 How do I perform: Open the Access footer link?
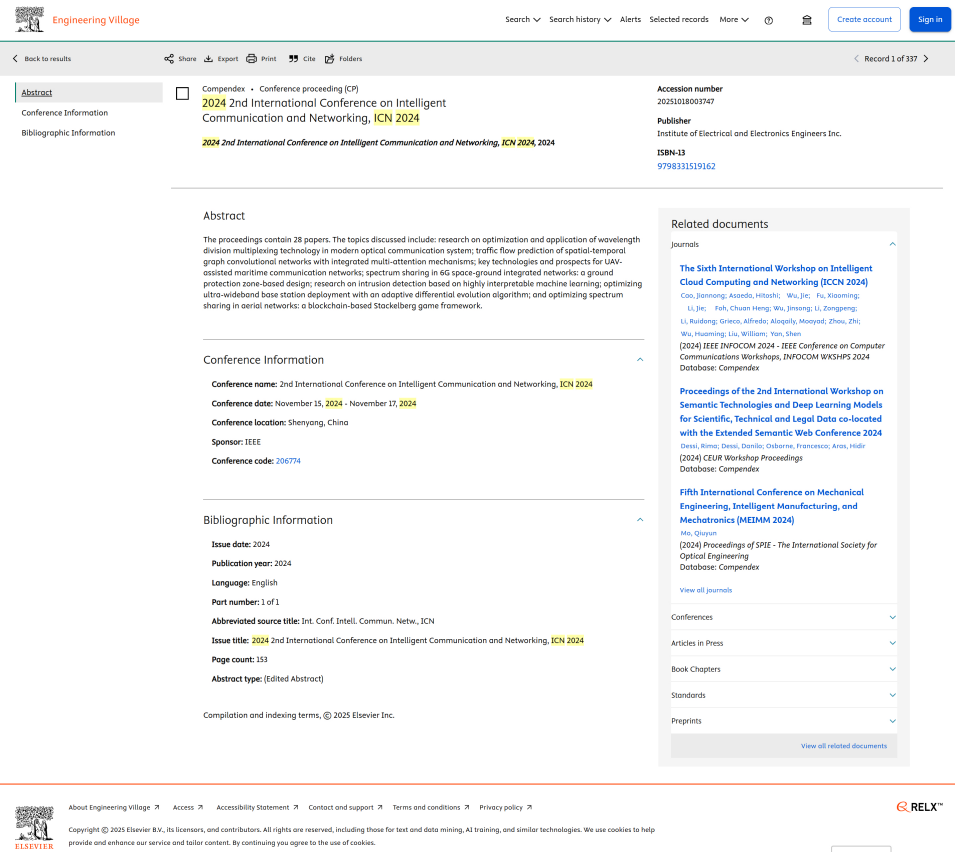click(188, 808)
